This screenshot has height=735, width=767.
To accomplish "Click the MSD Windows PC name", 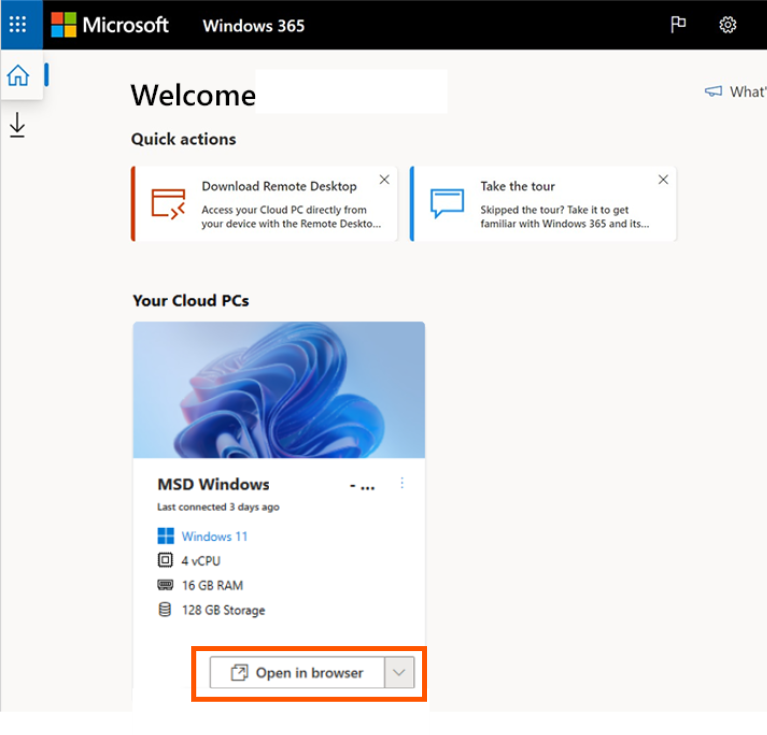I will point(213,484).
